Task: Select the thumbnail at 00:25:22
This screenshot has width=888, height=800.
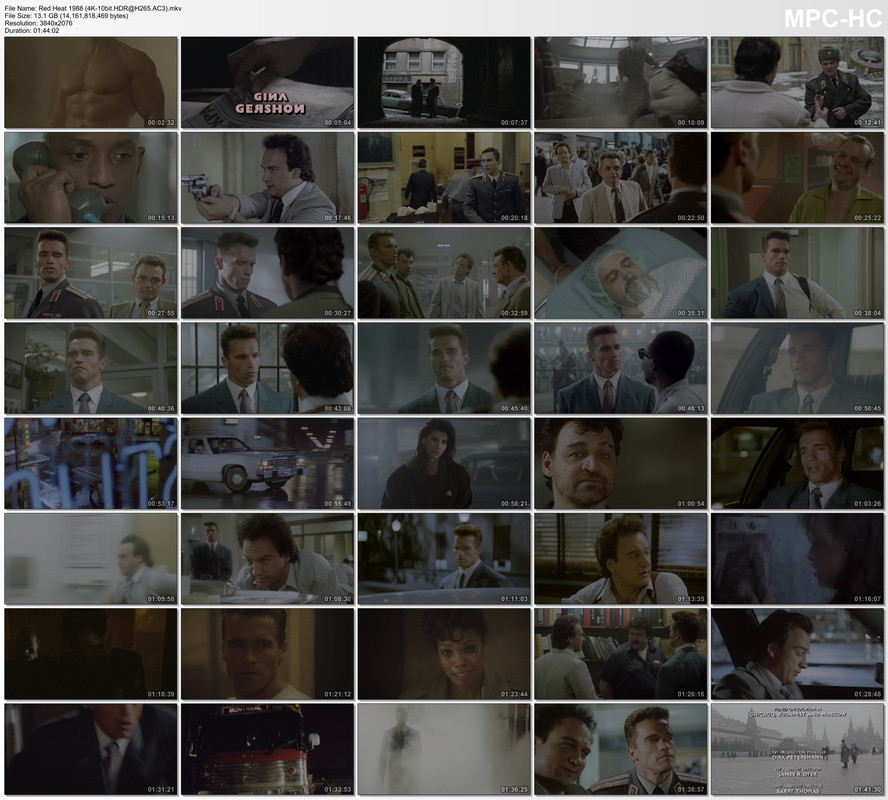Action: [797, 178]
